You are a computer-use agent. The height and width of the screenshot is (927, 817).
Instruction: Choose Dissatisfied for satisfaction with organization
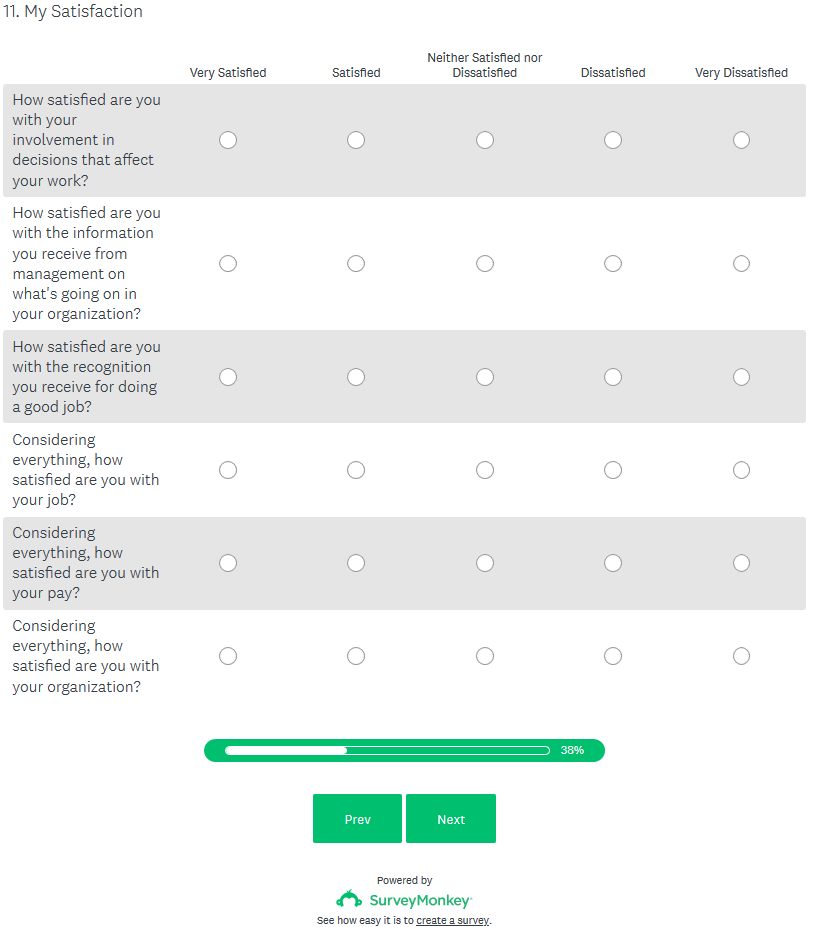(613, 656)
